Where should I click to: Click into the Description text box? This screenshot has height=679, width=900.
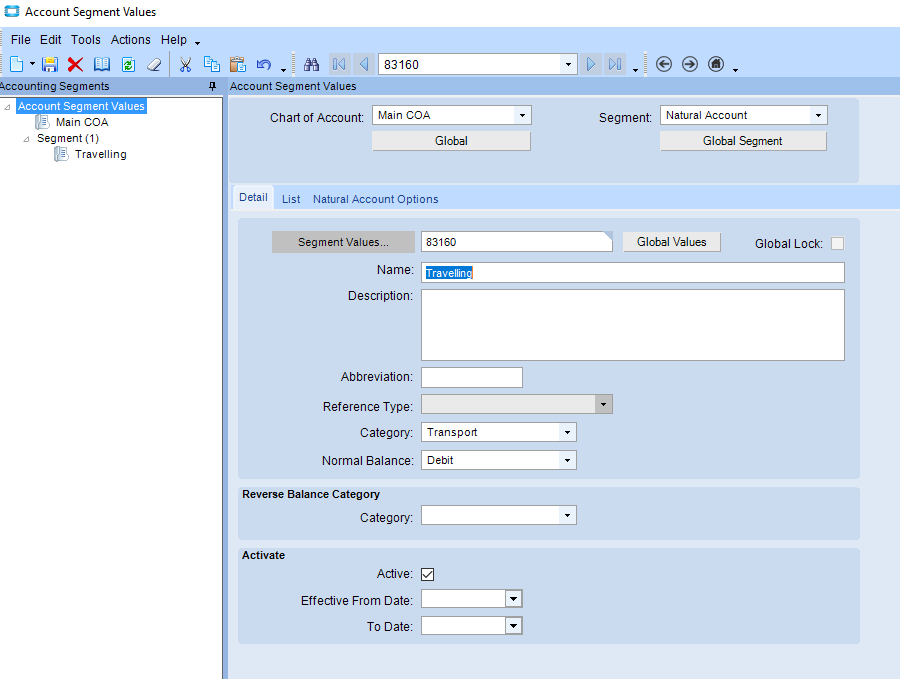(x=632, y=325)
